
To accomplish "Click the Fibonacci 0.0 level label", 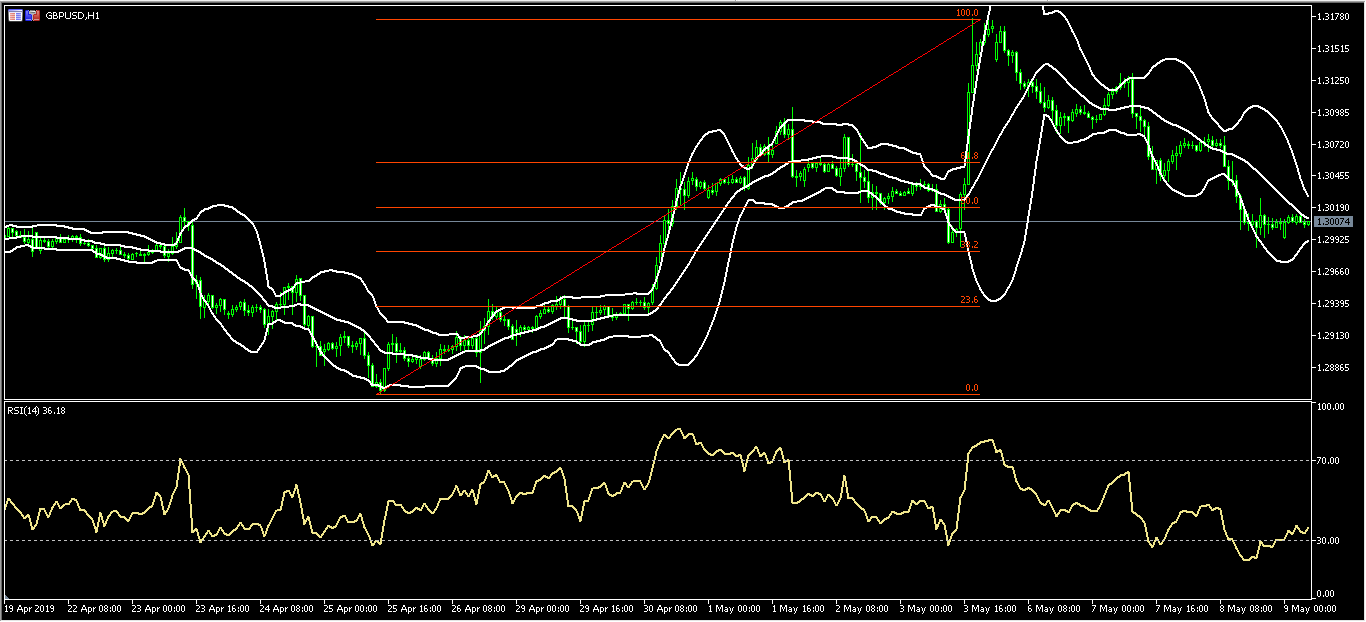I will [971, 388].
